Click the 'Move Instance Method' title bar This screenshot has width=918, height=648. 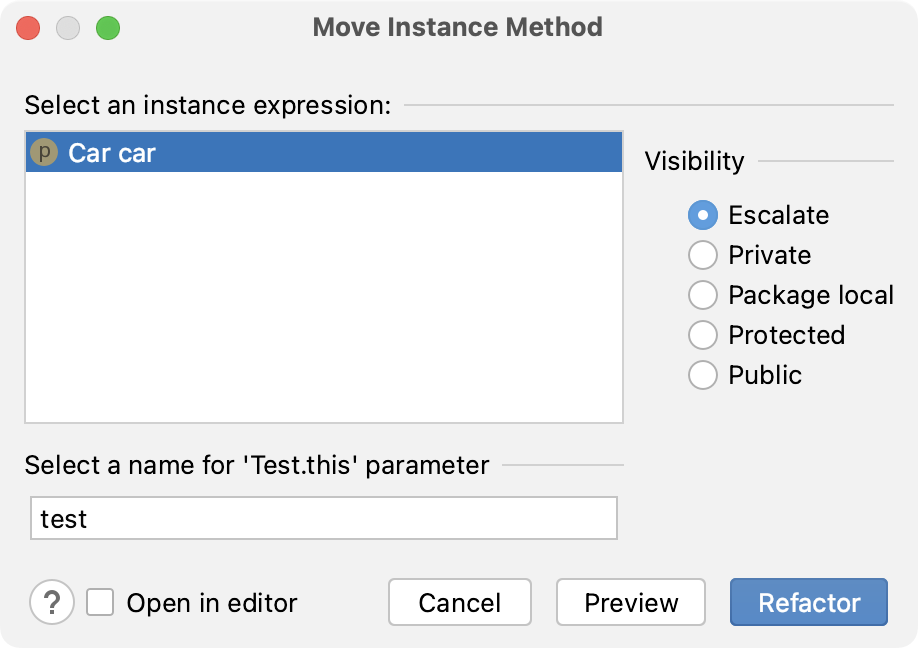point(457,27)
